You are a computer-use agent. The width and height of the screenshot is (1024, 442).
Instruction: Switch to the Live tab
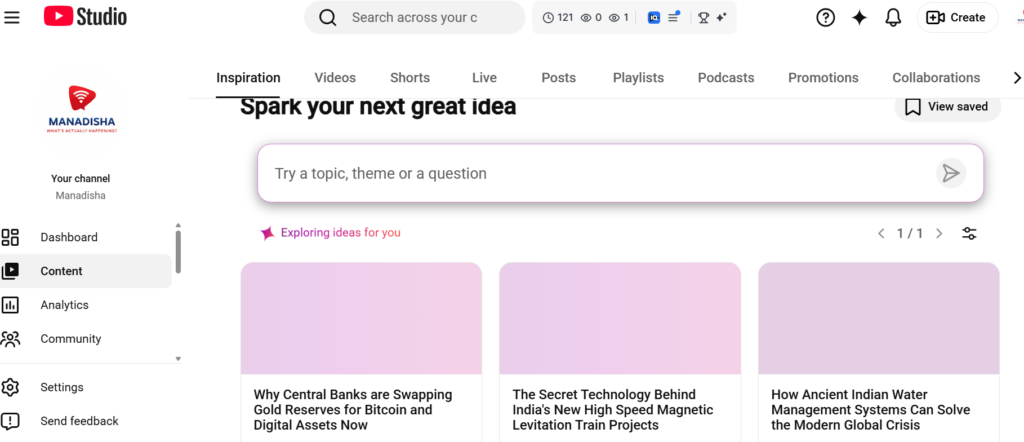pos(485,78)
